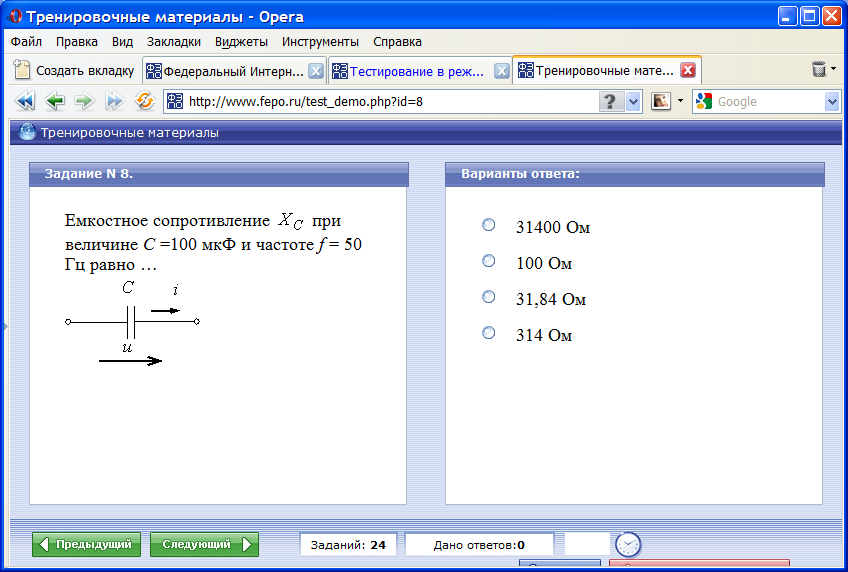Screen dimensions: 848x572
Task: Open the image mode dropdown arrow
Action: (x=680, y=101)
